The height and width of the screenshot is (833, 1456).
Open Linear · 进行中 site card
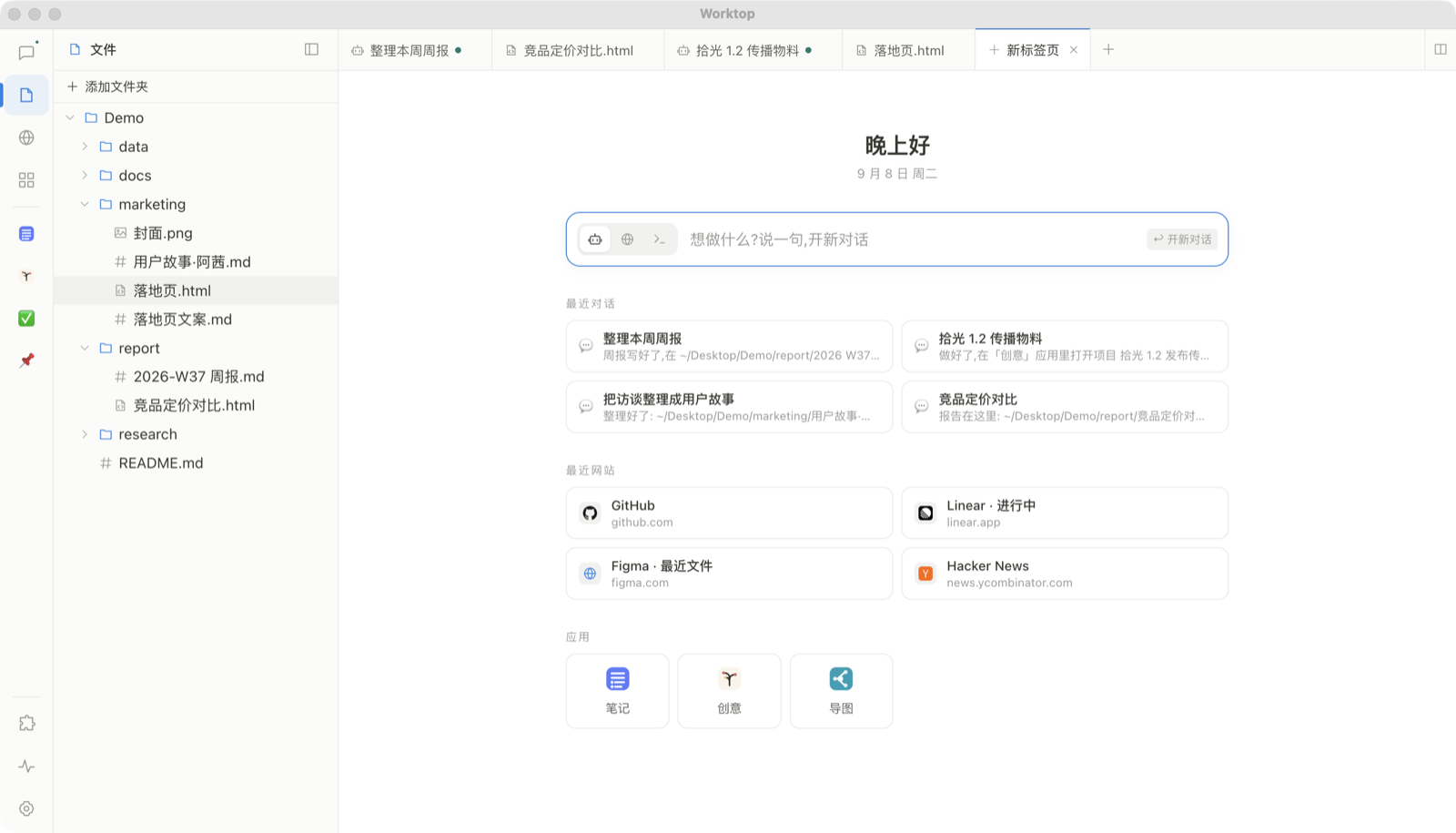click(1065, 513)
